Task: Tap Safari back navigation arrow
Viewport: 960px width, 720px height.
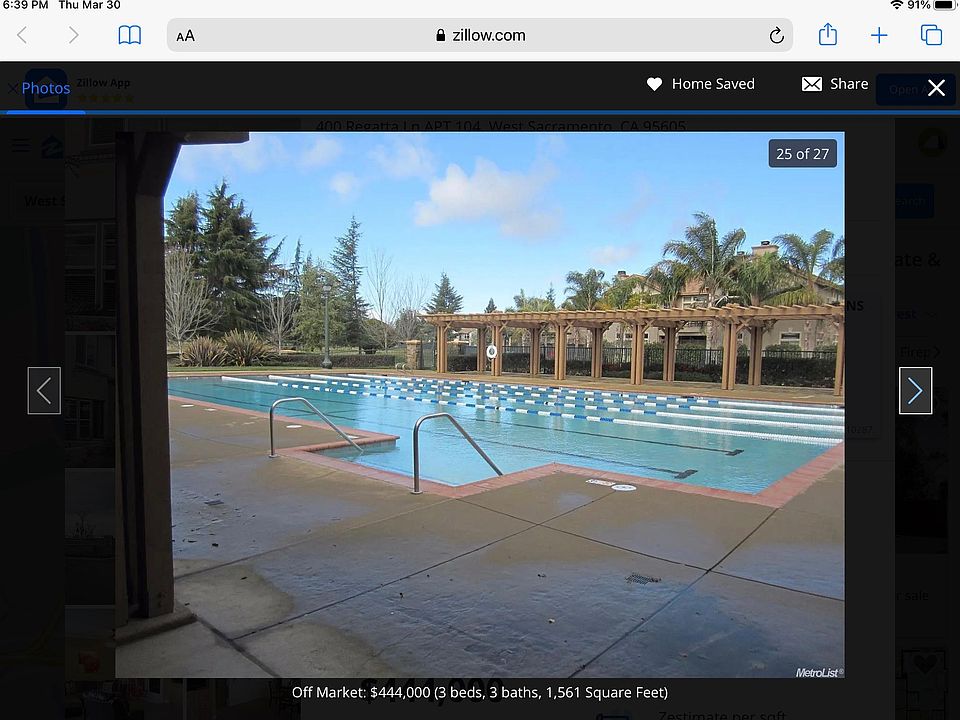Action: tap(22, 35)
